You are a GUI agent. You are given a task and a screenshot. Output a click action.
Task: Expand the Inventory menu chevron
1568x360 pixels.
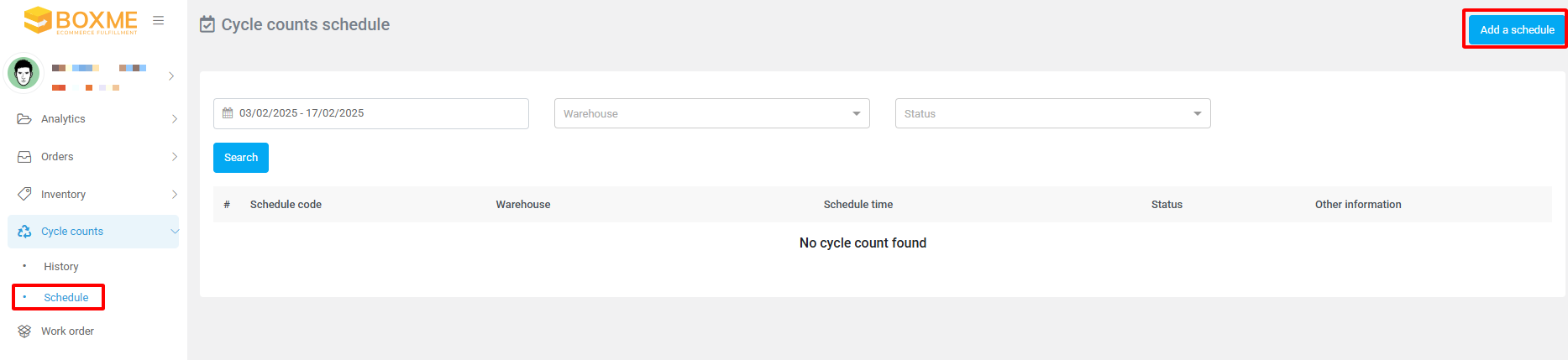pos(174,195)
